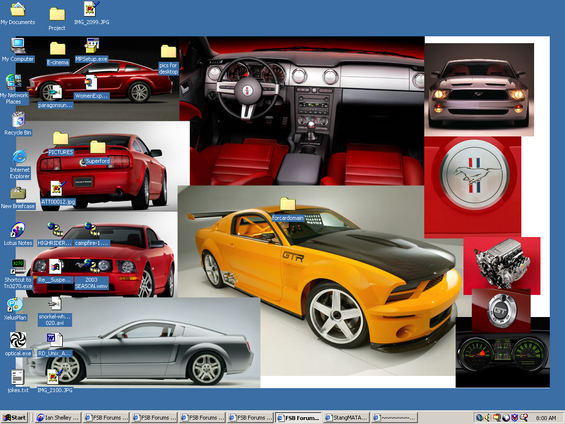Click the snorkel-wh...020.avi video file

(x=55, y=312)
